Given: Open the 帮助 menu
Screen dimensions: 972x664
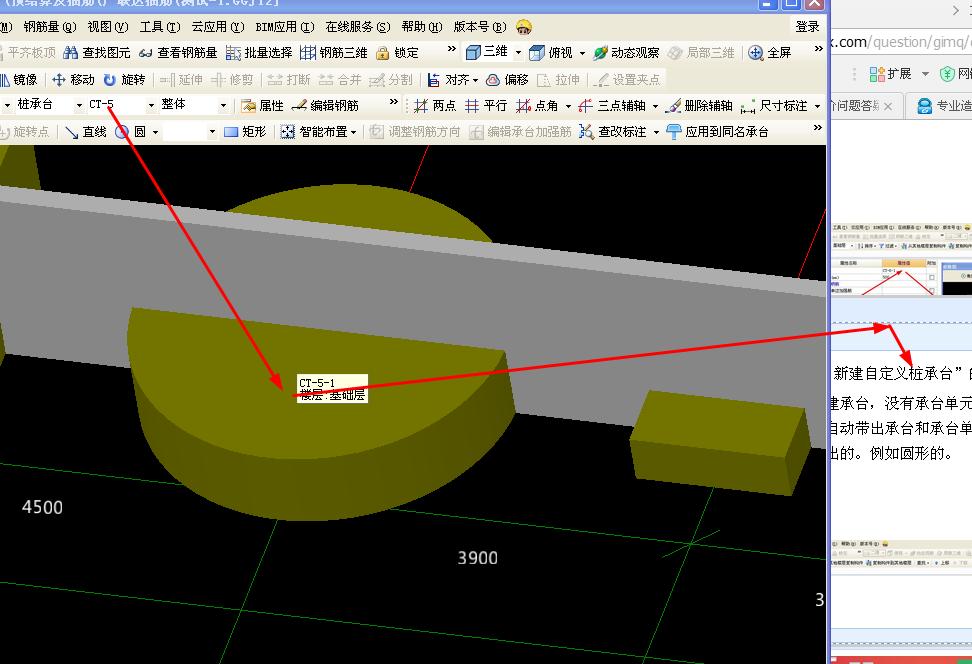Looking at the screenshot, I should 422,27.
